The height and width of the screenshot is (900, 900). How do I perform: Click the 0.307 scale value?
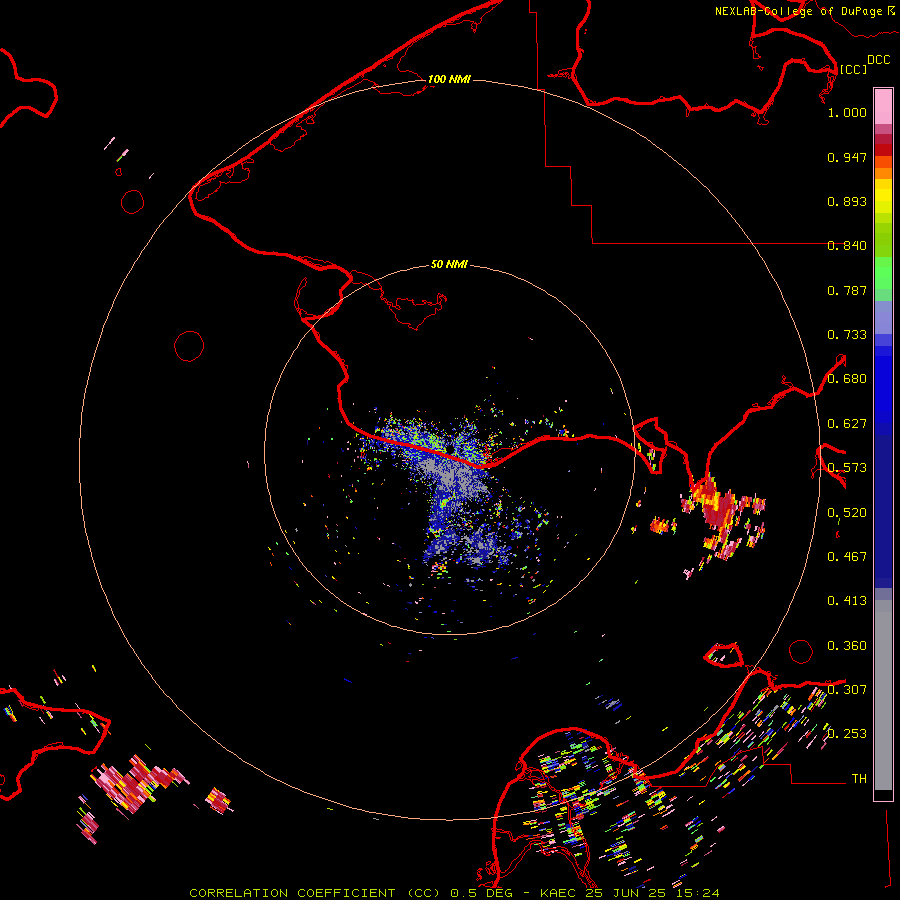[x=847, y=690]
